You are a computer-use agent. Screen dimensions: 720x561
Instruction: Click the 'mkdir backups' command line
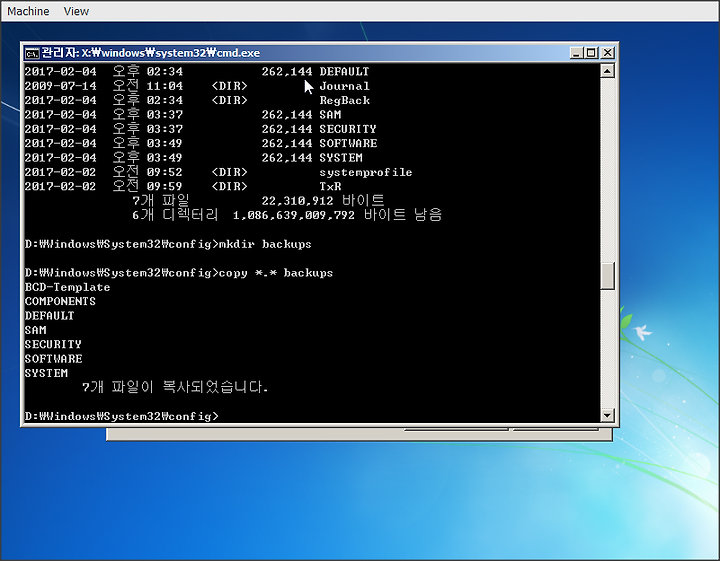pos(168,244)
